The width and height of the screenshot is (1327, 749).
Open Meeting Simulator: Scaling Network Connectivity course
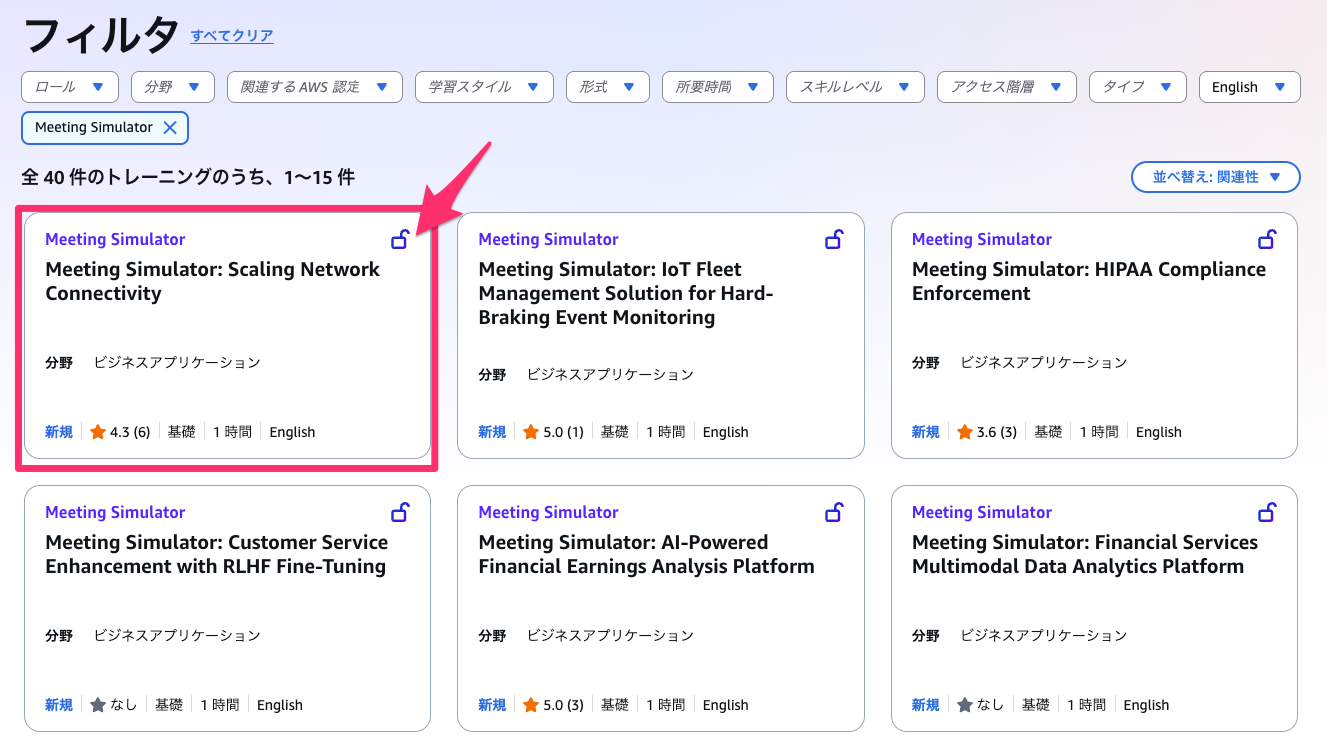pyautogui.click(x=213, y=281)
